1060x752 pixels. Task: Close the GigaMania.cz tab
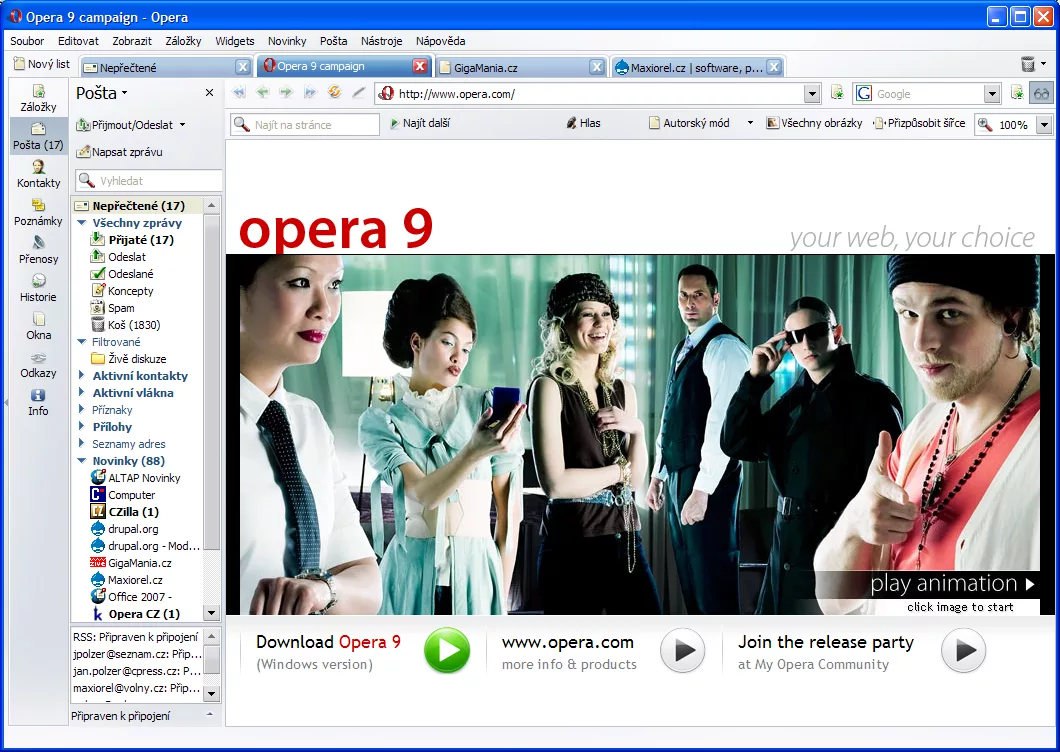tap(597, 66)
